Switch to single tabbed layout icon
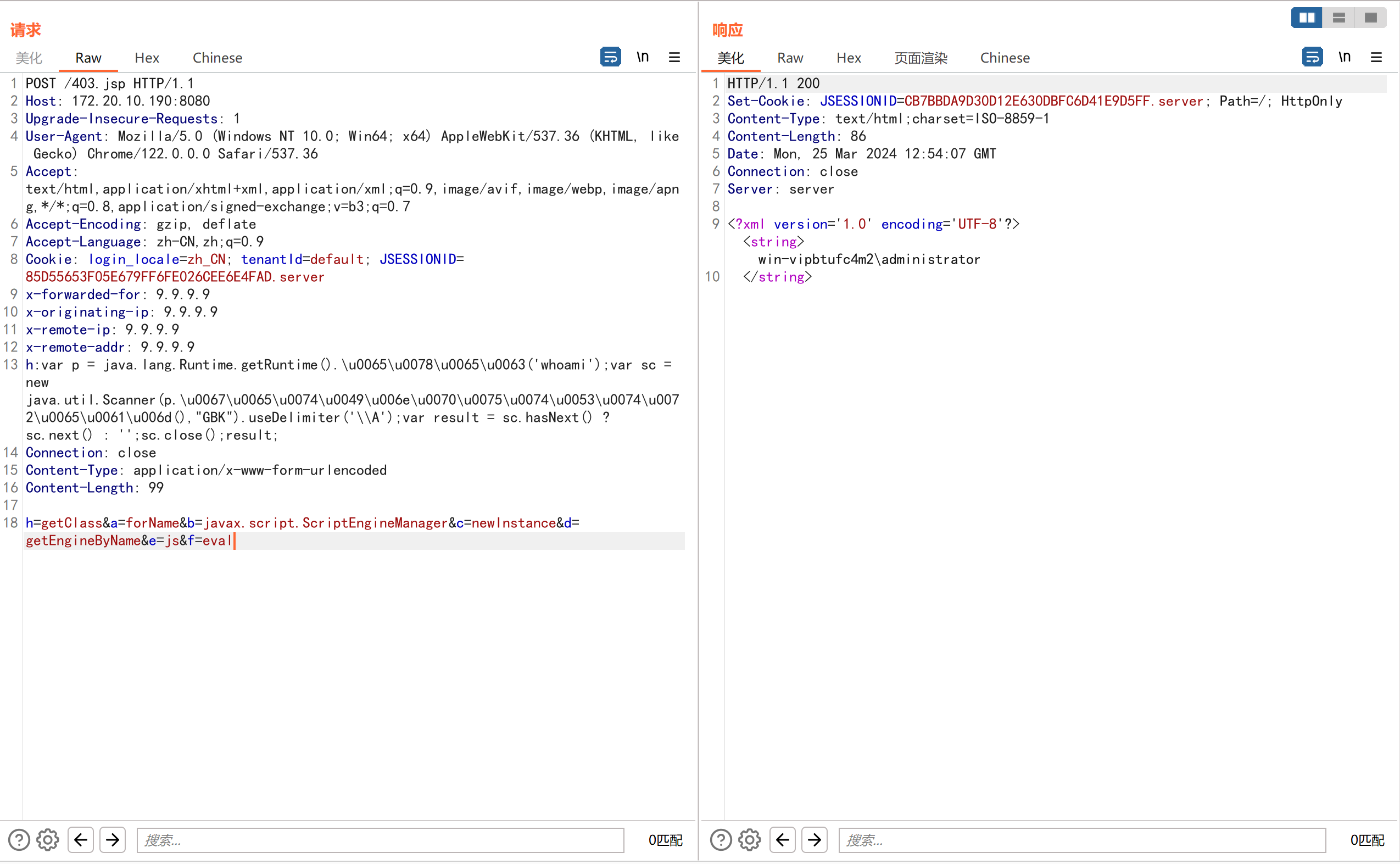Image resolution: width=1400 pixels, height=864 pixels. click(x=1370, y=18)
